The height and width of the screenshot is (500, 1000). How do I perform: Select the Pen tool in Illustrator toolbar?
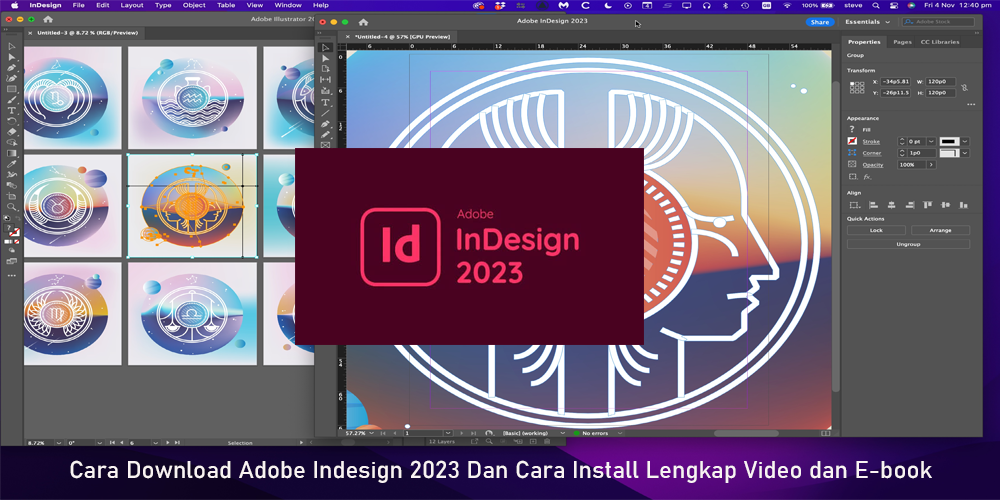[x=11, y=68]
